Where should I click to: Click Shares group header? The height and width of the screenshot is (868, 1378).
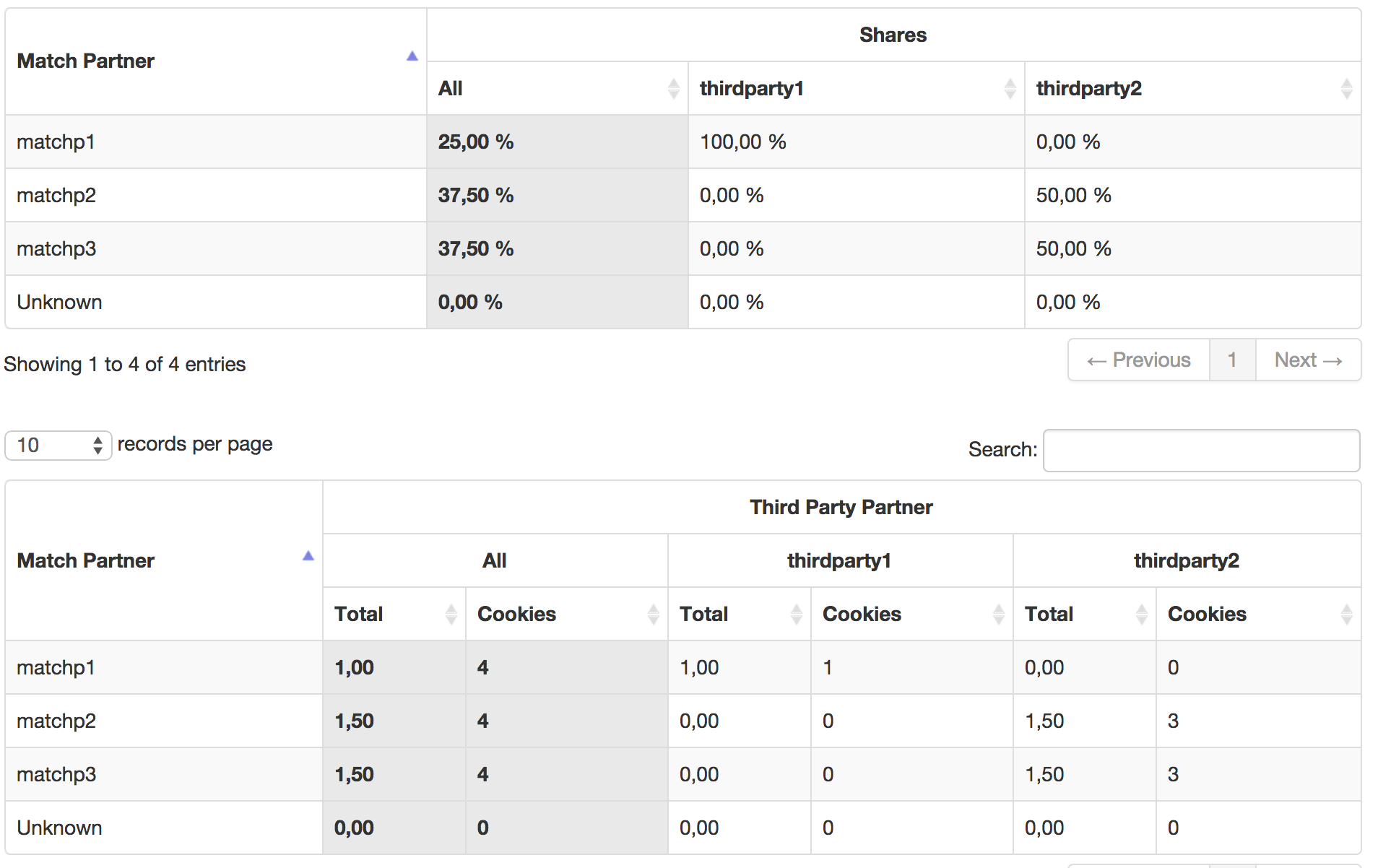point(893,35)
